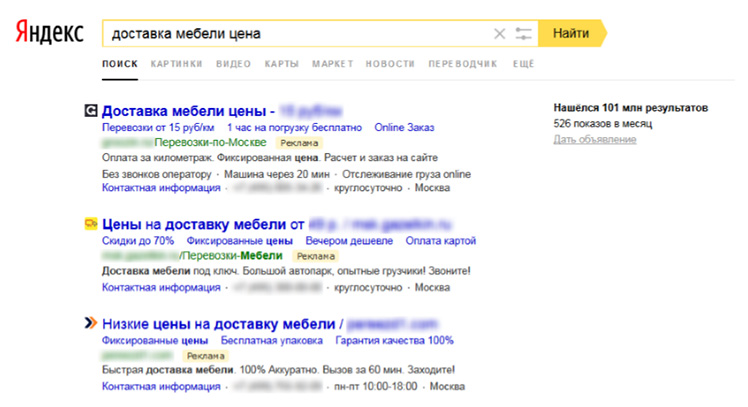
Task: Open the Вечером дешевле sitelink
Action: click(349, 240)
